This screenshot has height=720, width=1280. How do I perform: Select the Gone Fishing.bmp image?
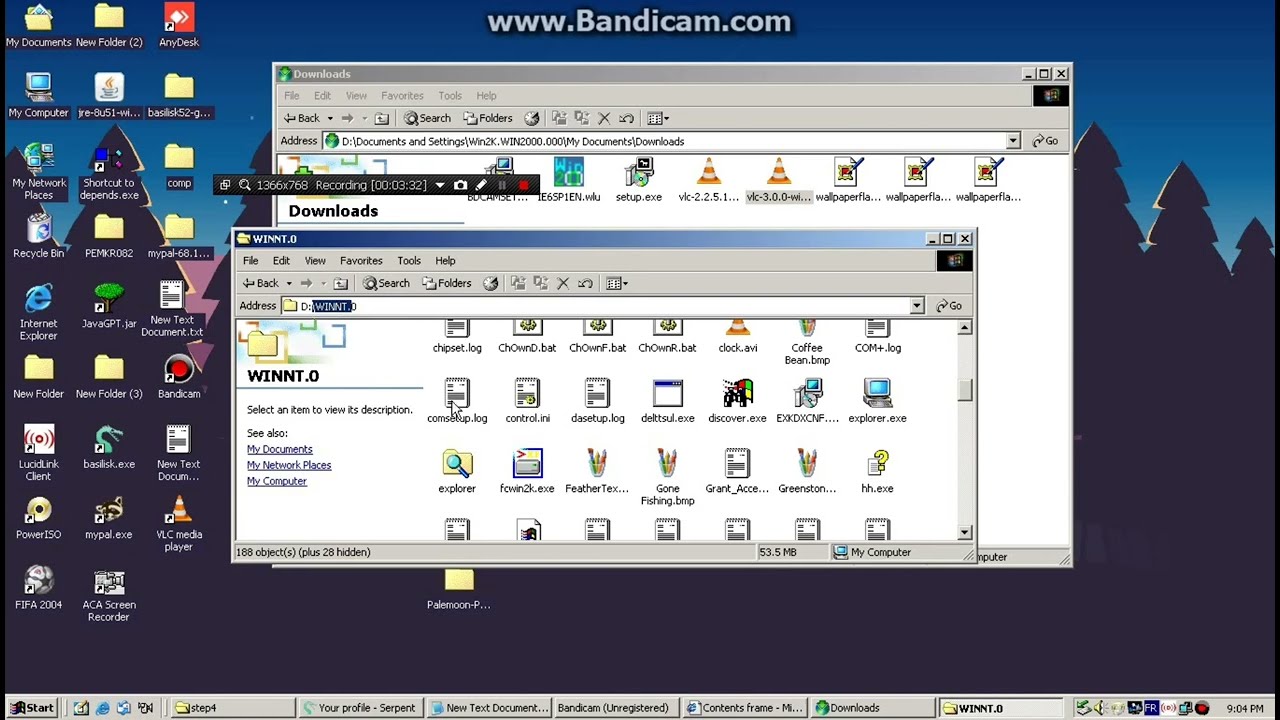[667, 476]
